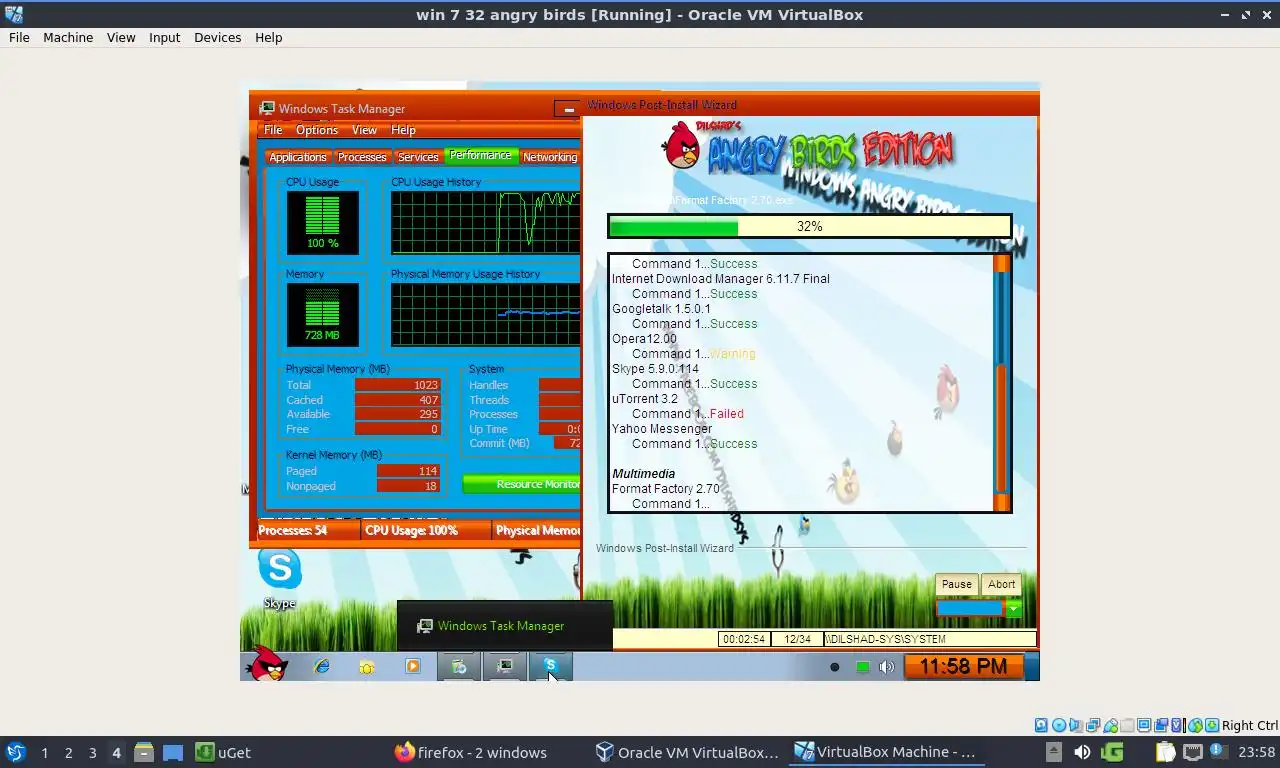
Task: Switch to Applications tab in Task Manager
Action: [x=298, y=157]
